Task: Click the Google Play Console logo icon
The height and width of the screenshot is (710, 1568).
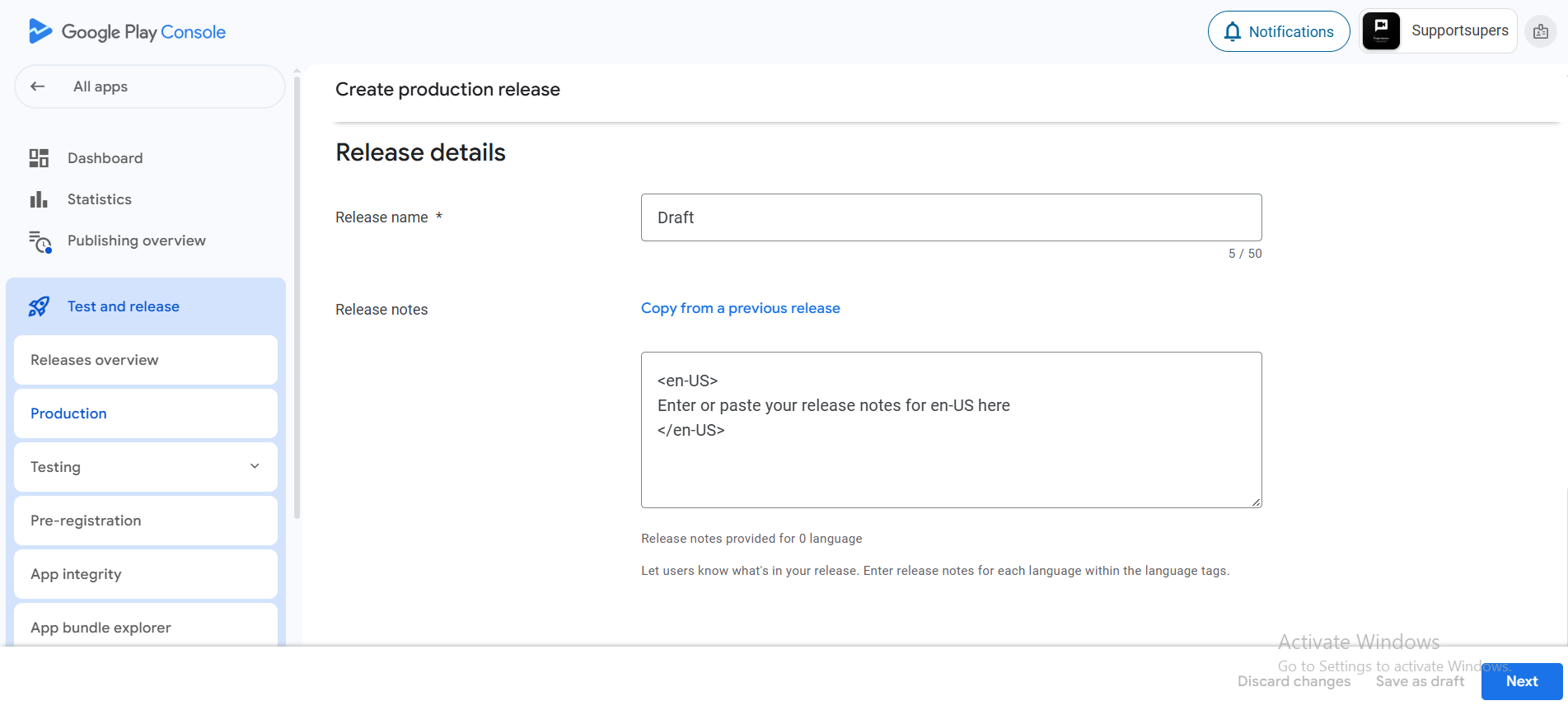Action: tap(40, 31)
